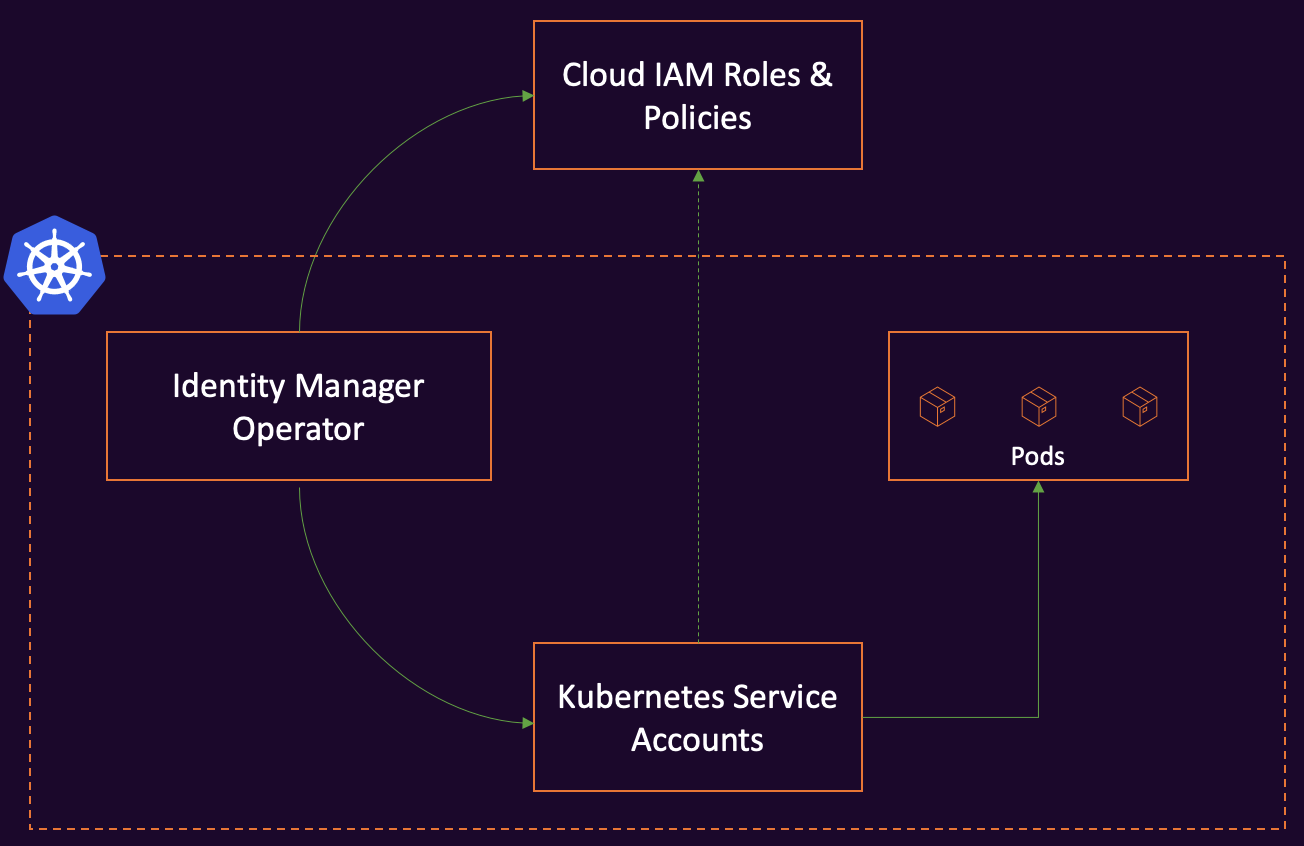Screen dimensions: 1304x846
Task: Click dashed arrow's head below Cloud IAM box
Action: (x=698, y=177)
